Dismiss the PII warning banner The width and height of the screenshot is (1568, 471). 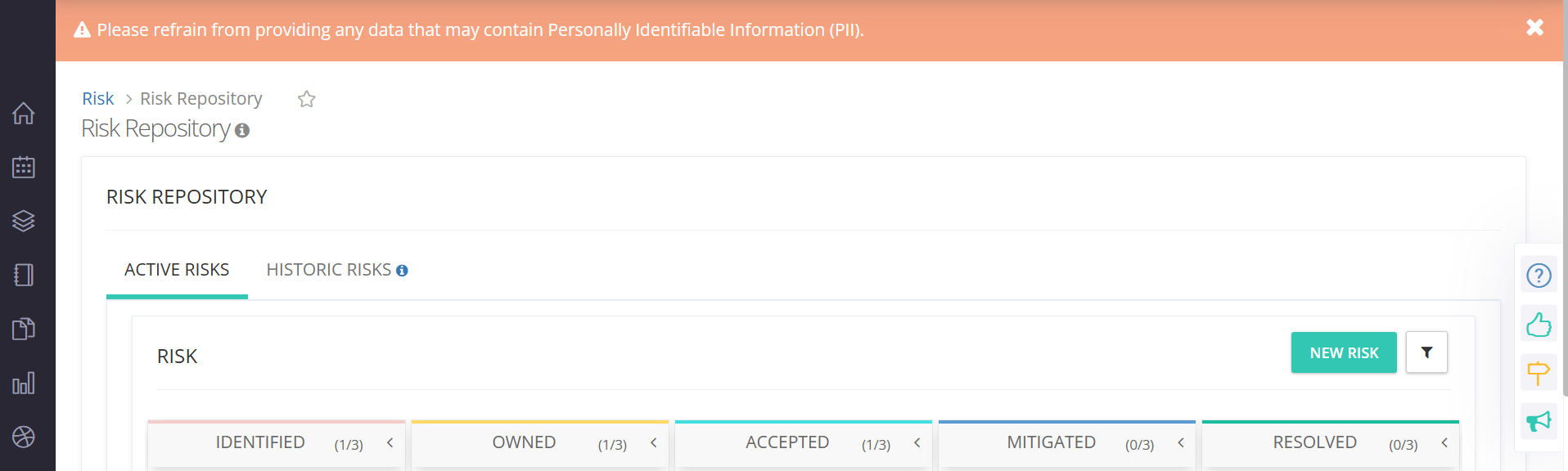tap(1535, 28)
